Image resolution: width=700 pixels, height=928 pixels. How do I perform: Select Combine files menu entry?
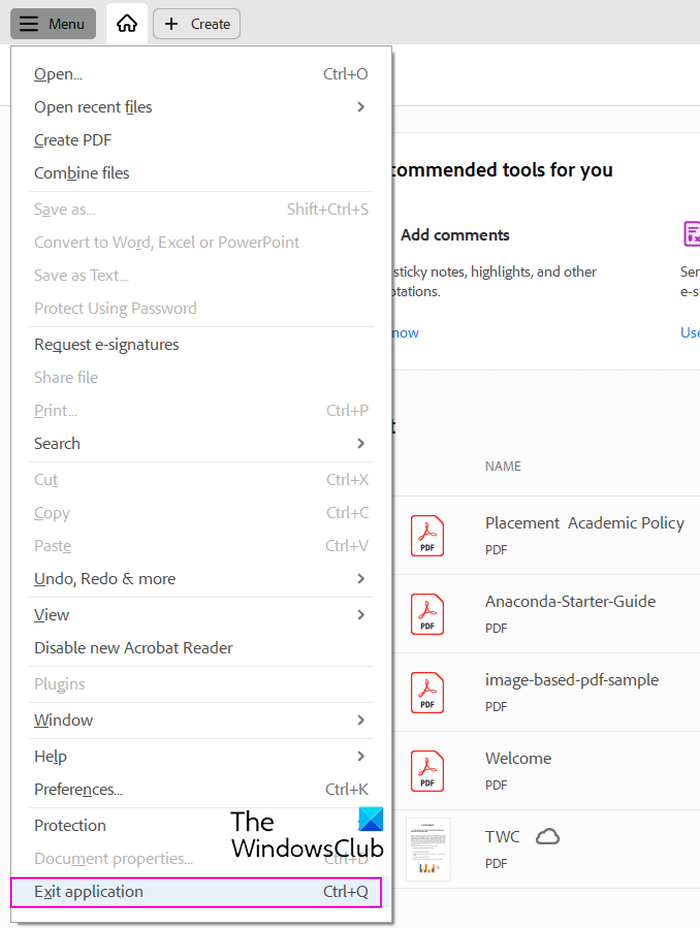coord(82,173)
